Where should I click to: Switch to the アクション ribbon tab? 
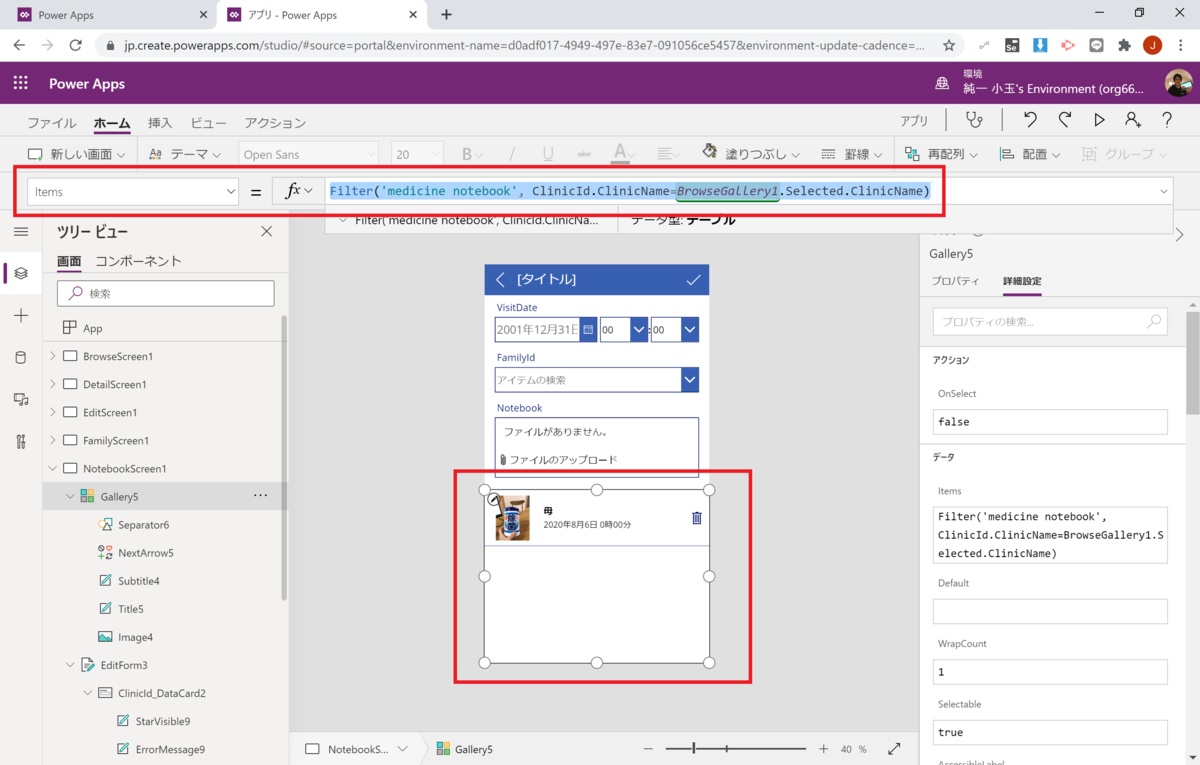(275, 123)
